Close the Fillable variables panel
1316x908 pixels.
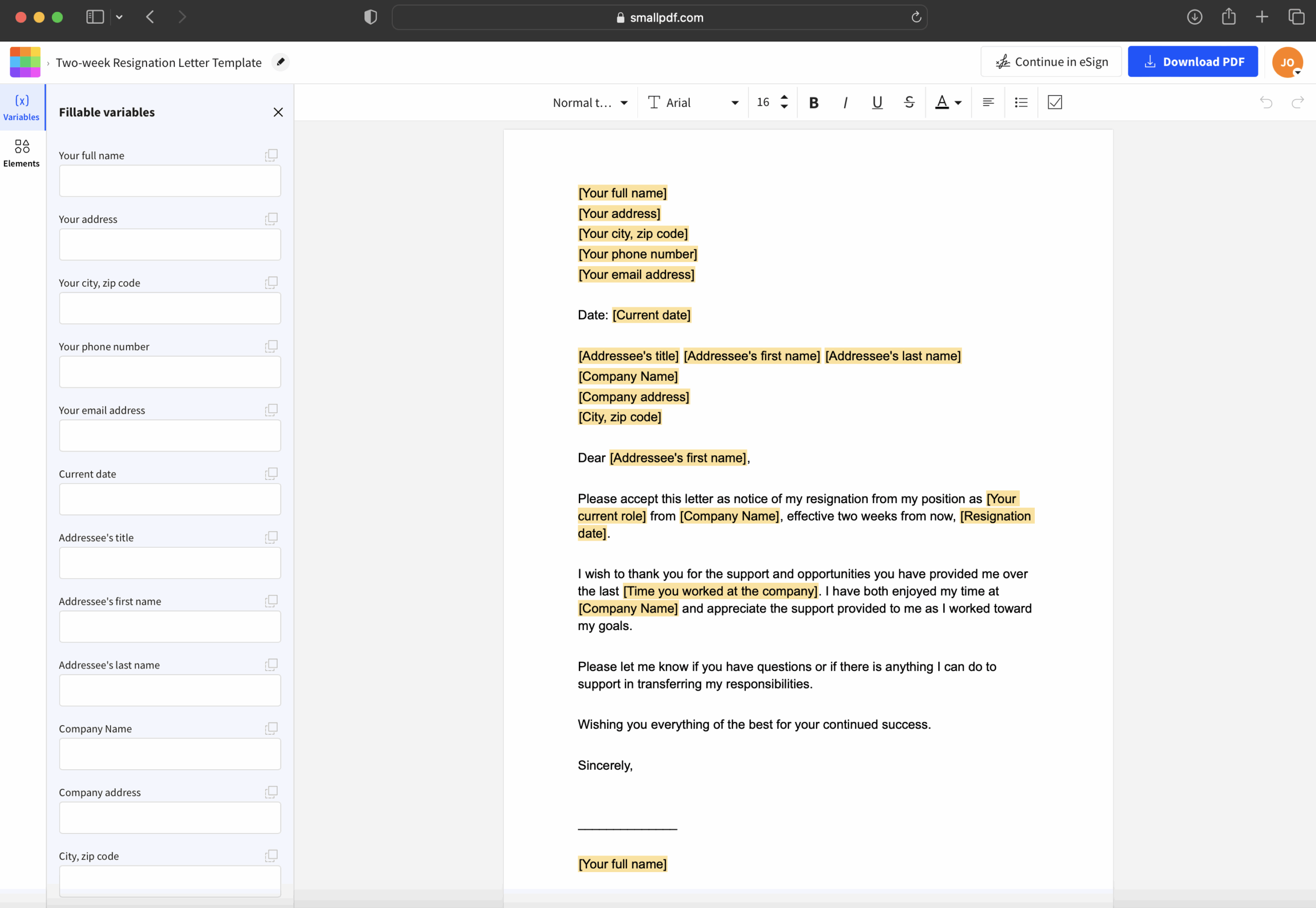pos(278,112)
